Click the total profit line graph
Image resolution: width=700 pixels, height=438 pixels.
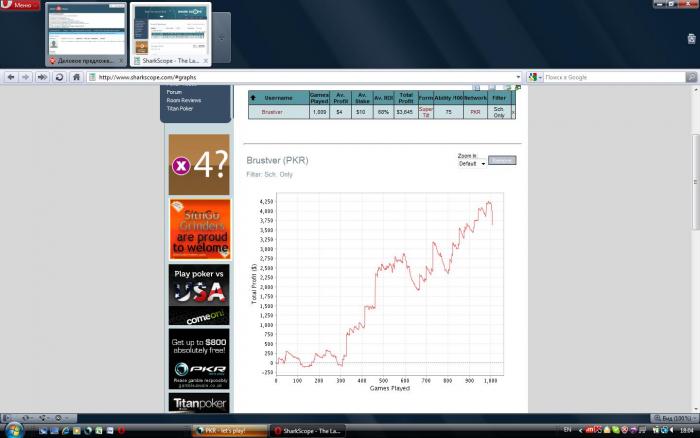click(x=390, y=284)
